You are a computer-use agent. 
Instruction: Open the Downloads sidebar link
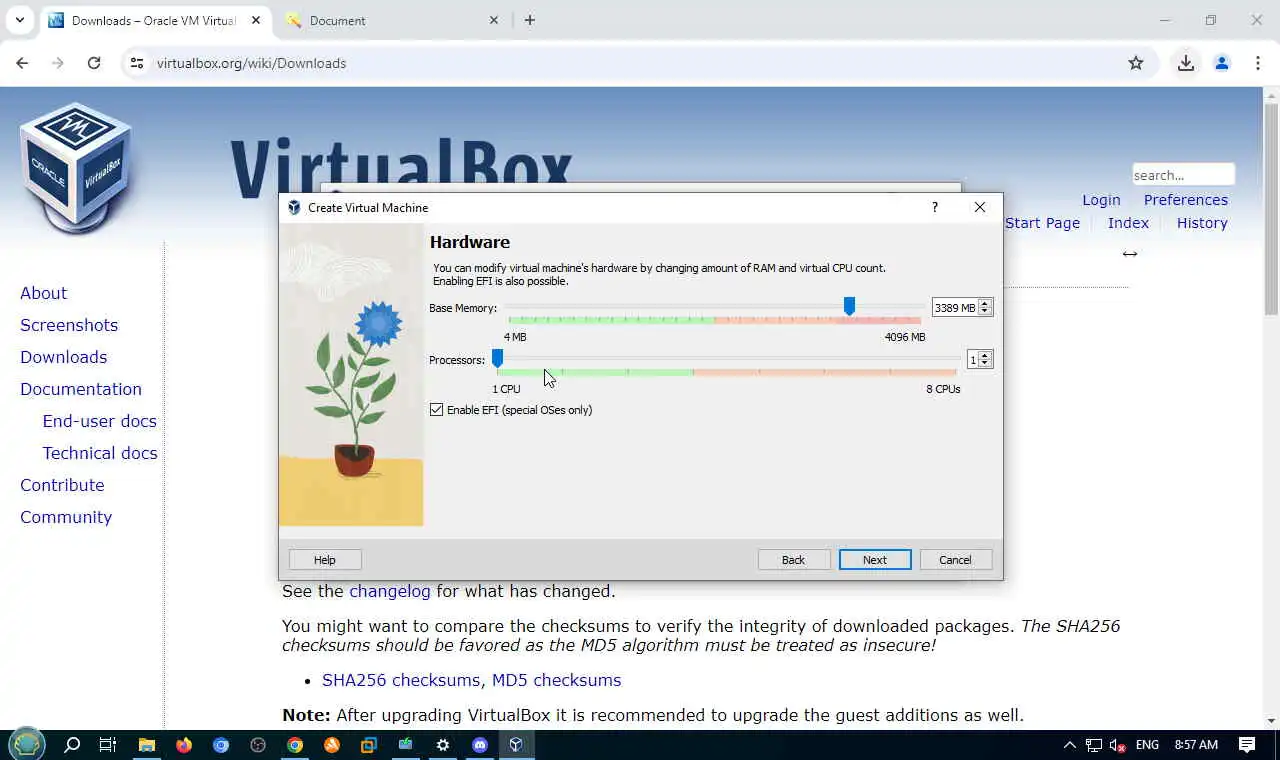(x=64, y=357)
